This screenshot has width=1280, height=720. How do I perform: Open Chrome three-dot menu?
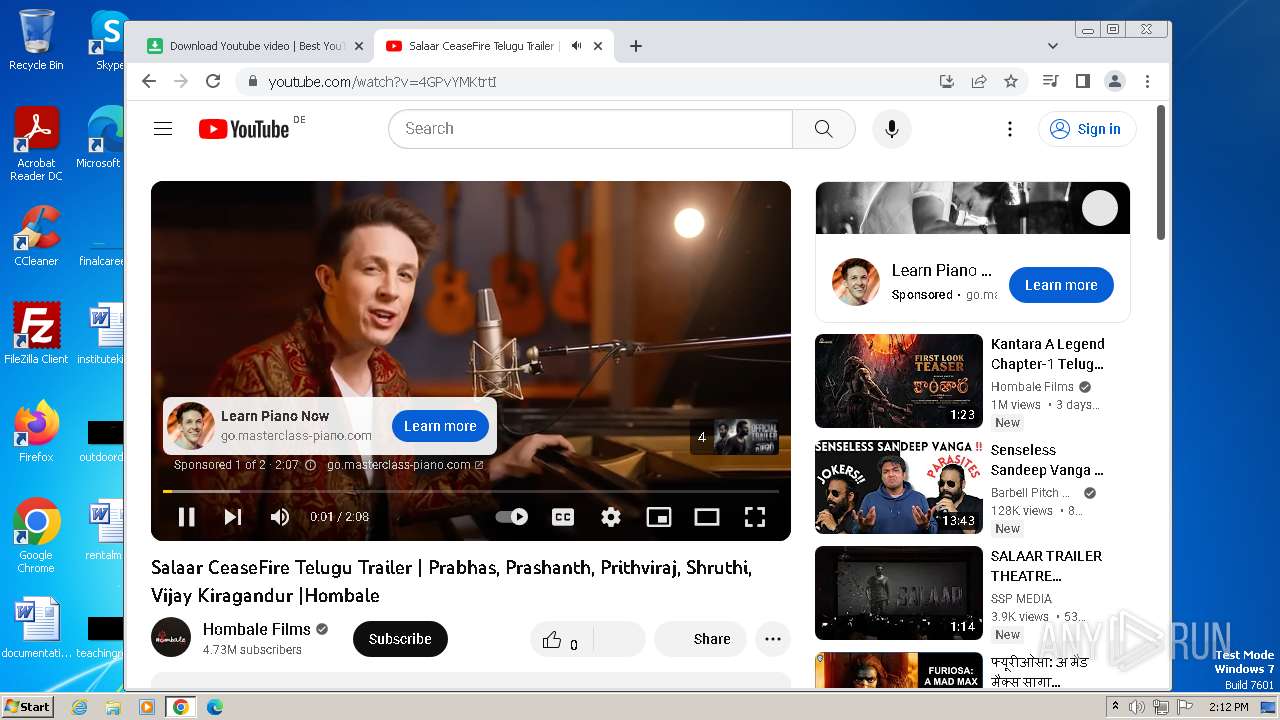(1147, 82)
